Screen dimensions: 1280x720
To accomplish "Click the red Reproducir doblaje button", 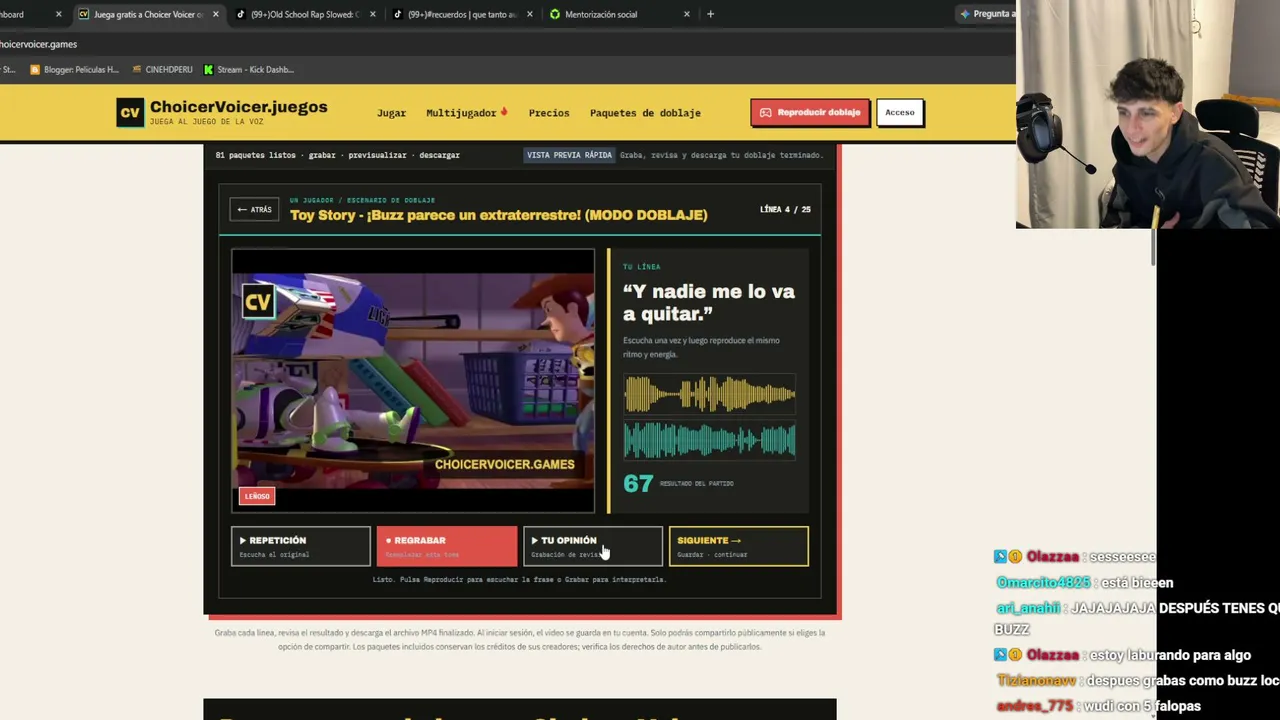I will pyautogui.click(x=810, y=113).
